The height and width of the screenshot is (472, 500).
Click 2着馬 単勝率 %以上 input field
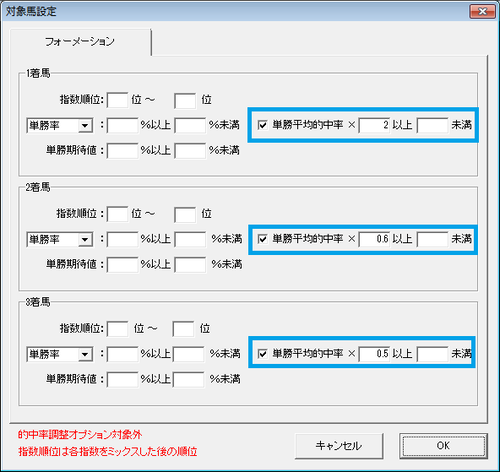(123, 239)
